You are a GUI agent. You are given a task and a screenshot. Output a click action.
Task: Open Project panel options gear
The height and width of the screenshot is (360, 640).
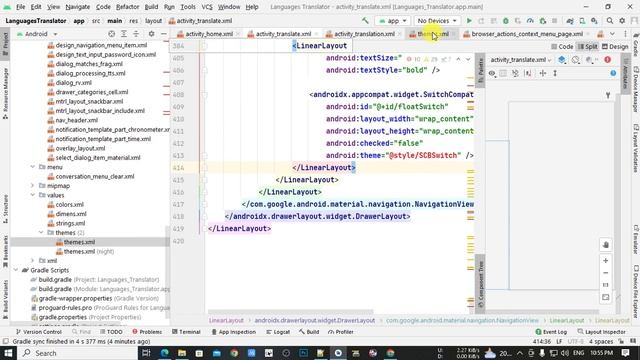(x=151, y=34)
